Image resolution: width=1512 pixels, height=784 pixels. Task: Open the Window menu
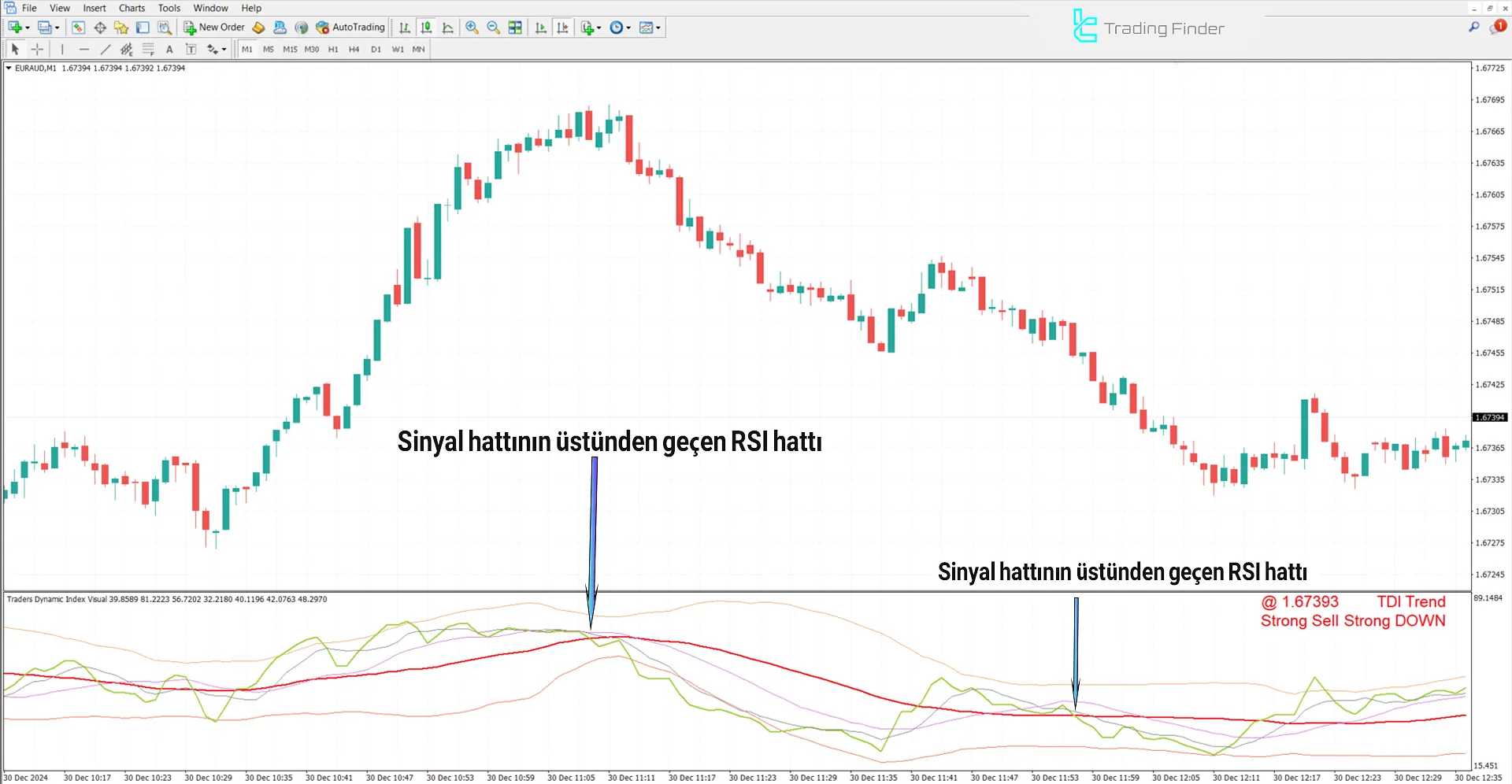pyautogui.click(x=211, y=8)
